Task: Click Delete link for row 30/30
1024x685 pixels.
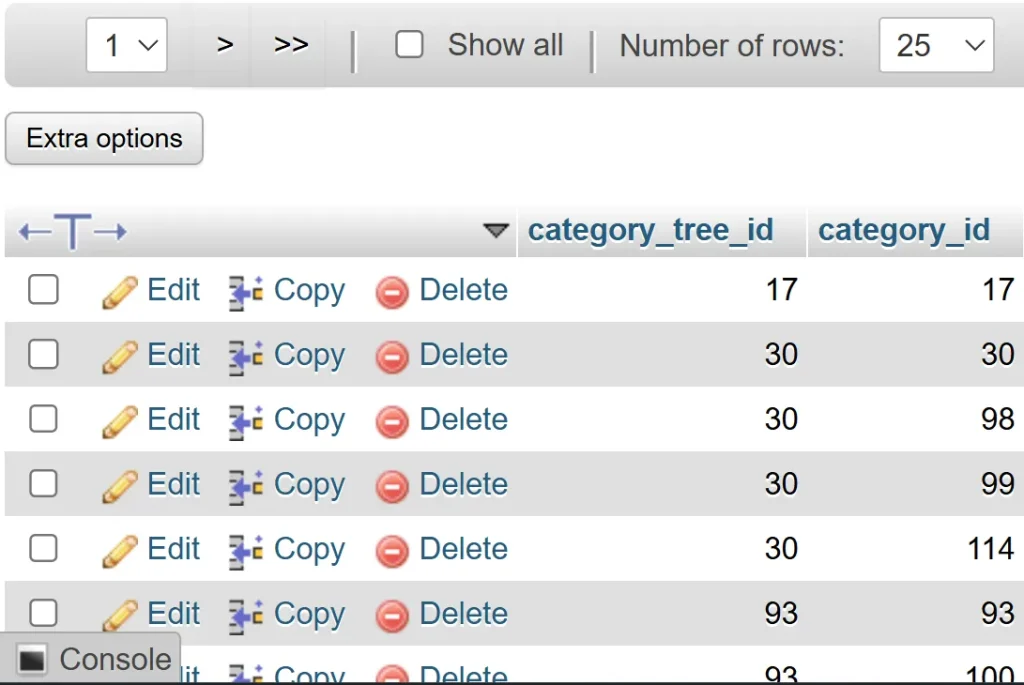Action: 463,355
